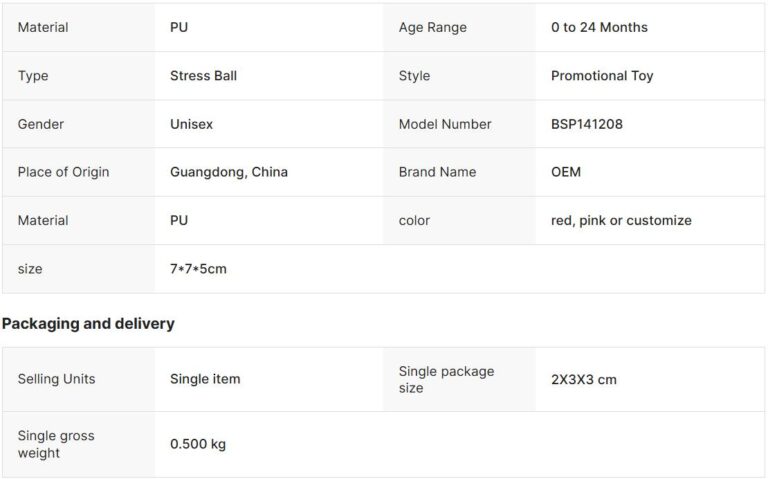Select the Type attribute label

coord(33,76)
